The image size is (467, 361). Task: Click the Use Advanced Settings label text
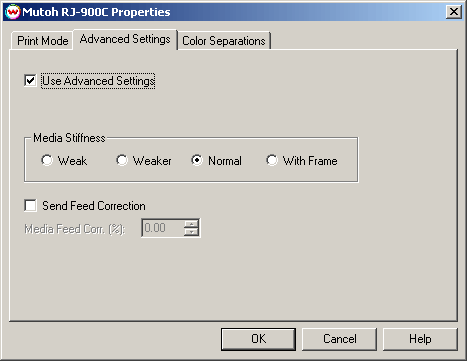tap(98, 81)
